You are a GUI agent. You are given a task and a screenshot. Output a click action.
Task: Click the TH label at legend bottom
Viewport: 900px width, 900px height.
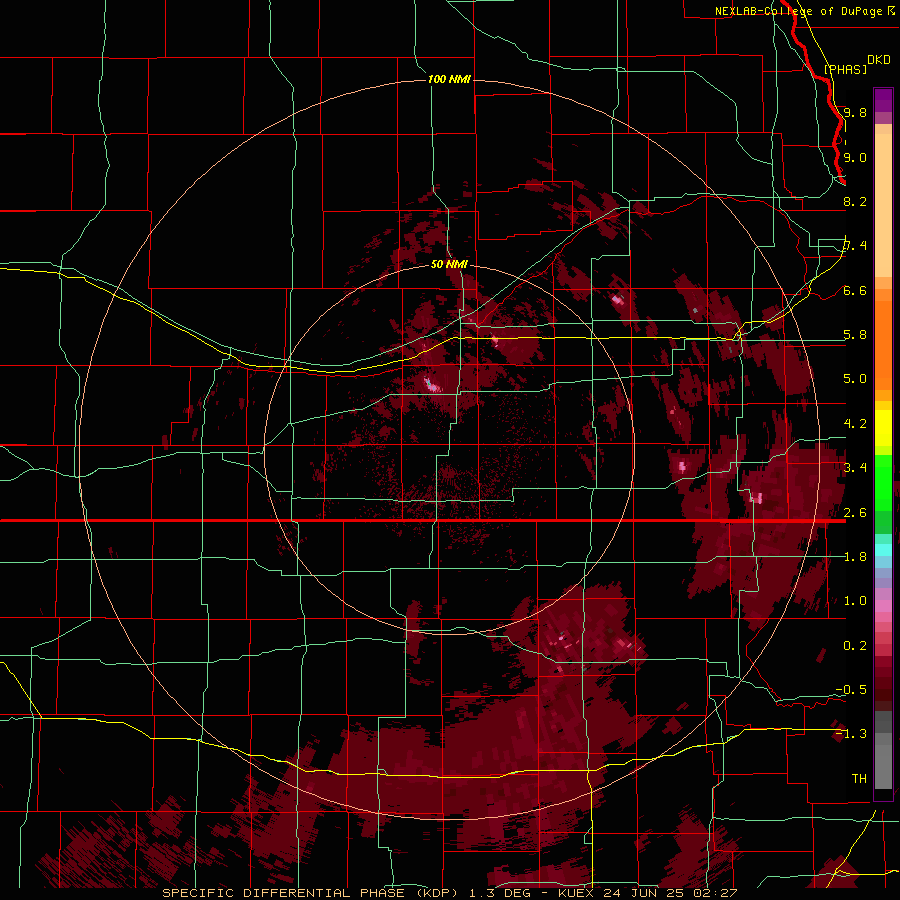[x=859, y=779]
